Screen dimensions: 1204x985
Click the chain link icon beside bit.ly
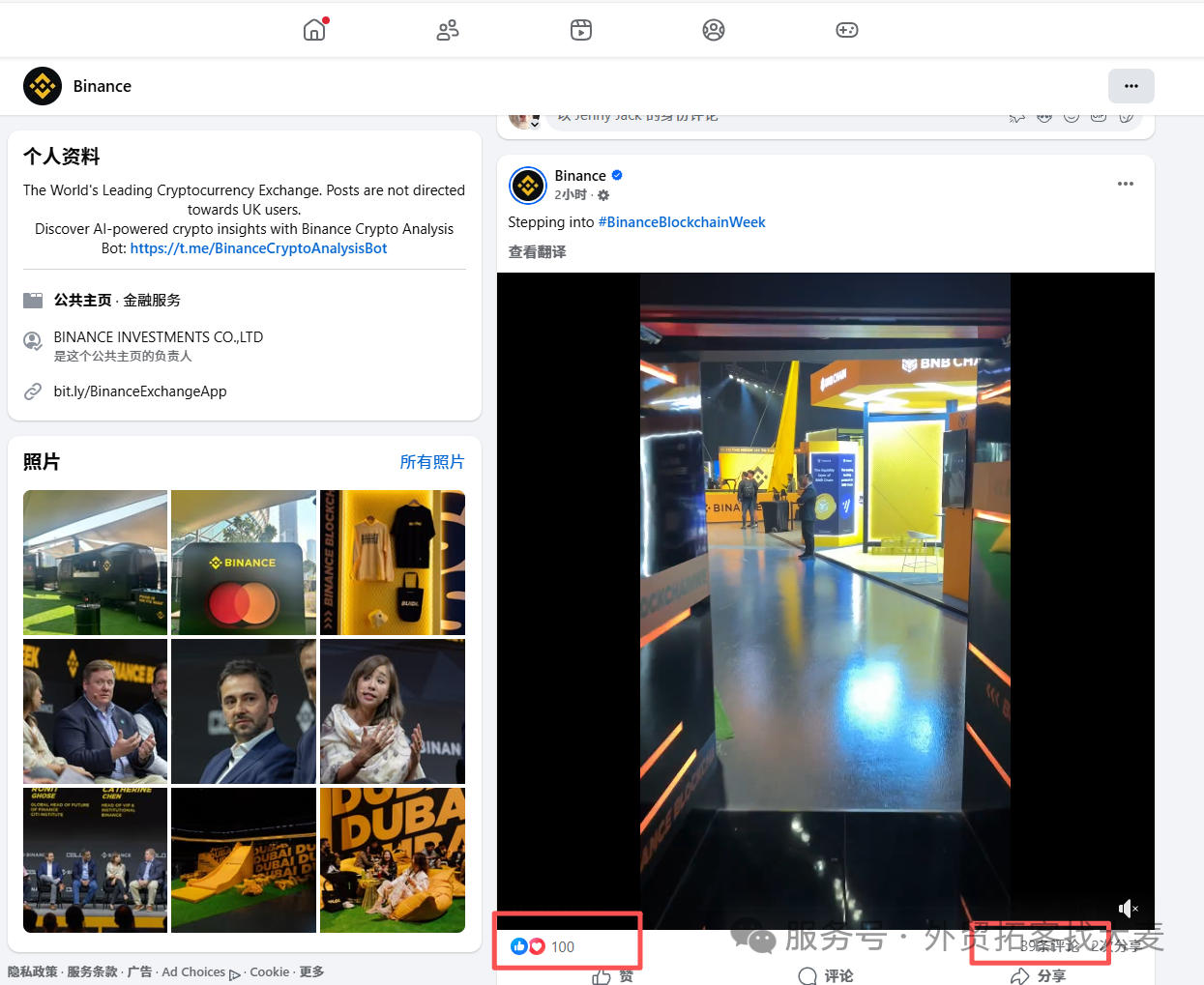click(33, 391)
